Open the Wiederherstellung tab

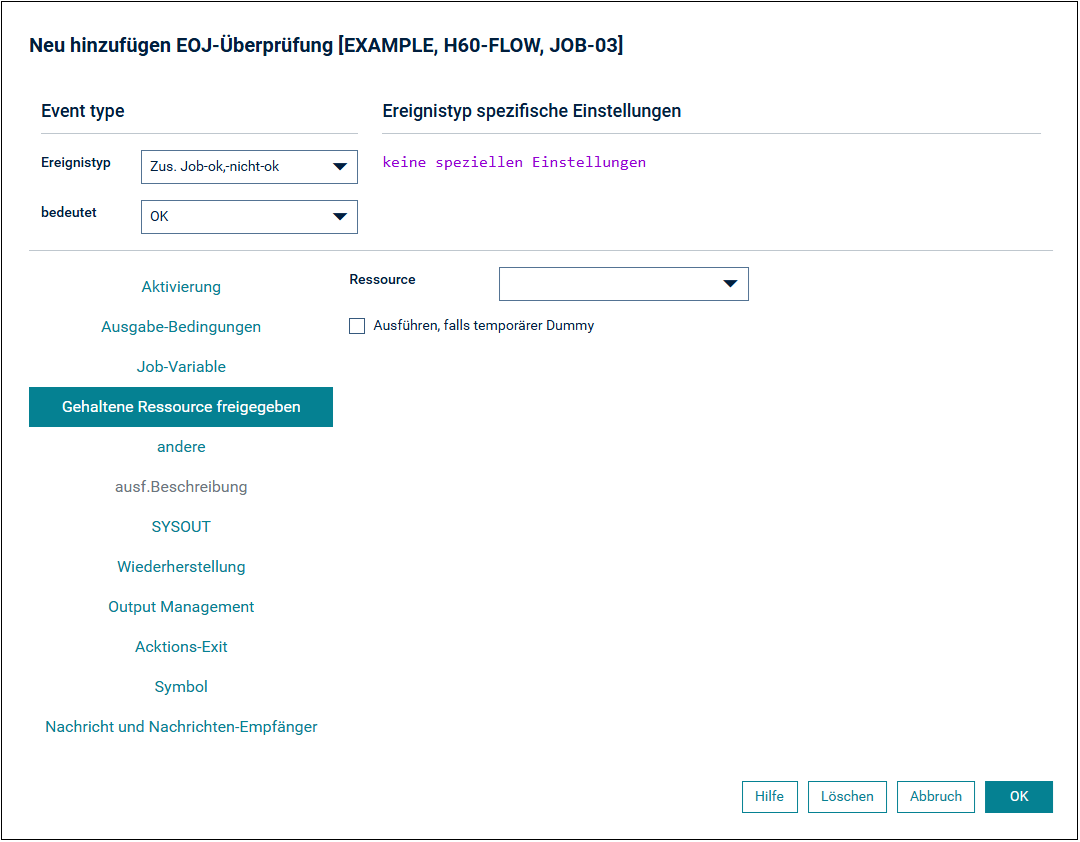pyautogui.click(x=181, y=566)
